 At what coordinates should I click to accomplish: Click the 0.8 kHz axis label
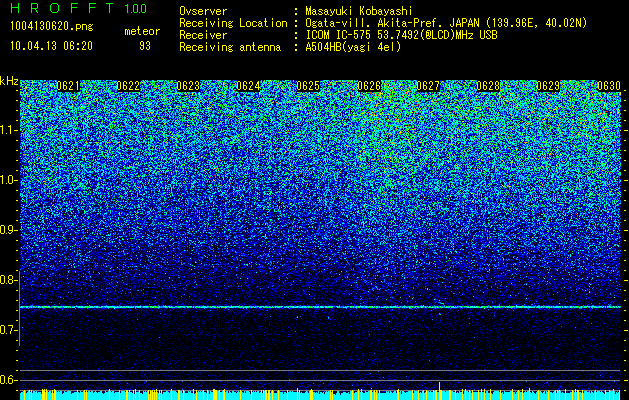pos(9,280)
